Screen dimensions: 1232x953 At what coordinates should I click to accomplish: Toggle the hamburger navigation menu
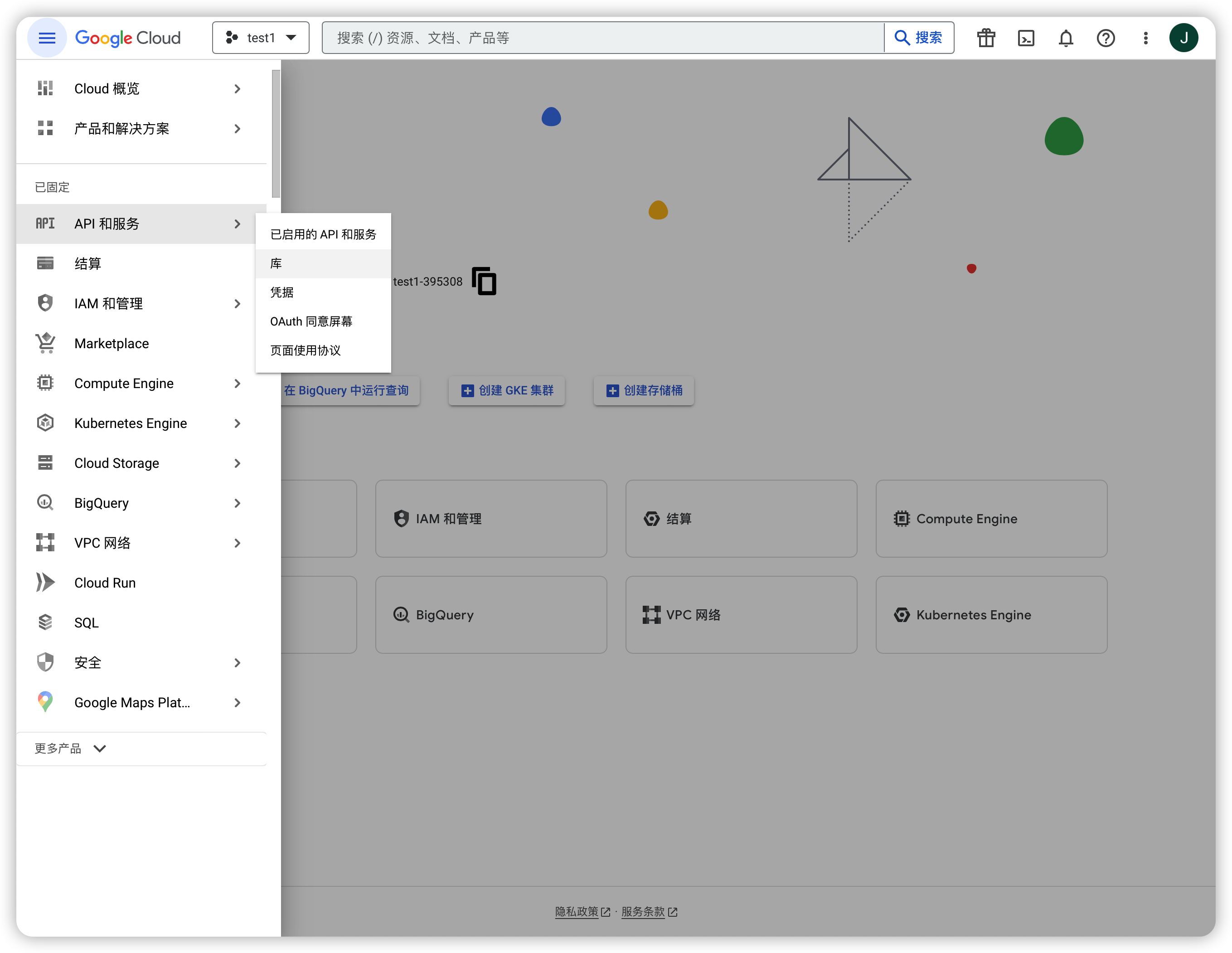point(47,38)
